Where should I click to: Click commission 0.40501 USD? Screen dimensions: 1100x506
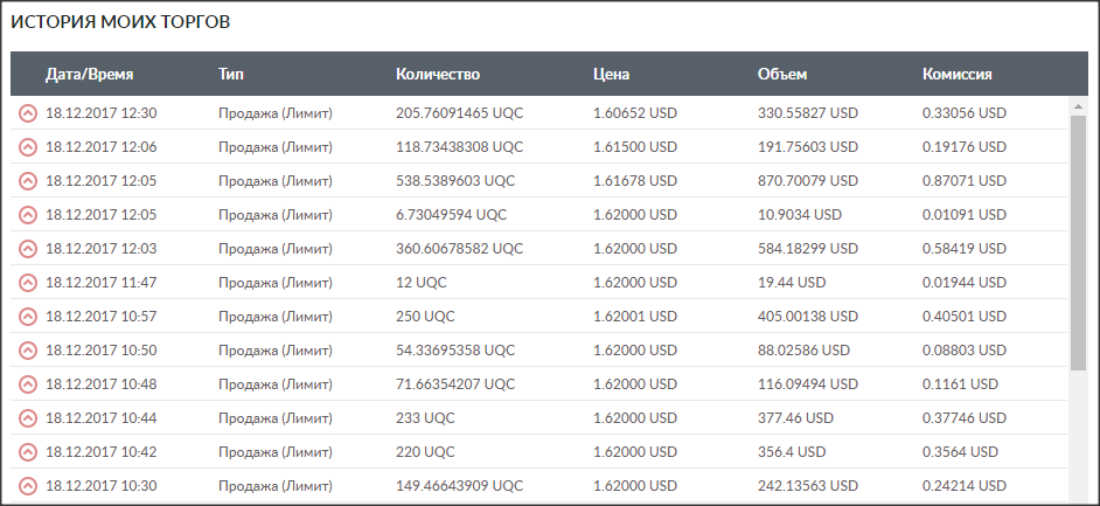(964, 317)
